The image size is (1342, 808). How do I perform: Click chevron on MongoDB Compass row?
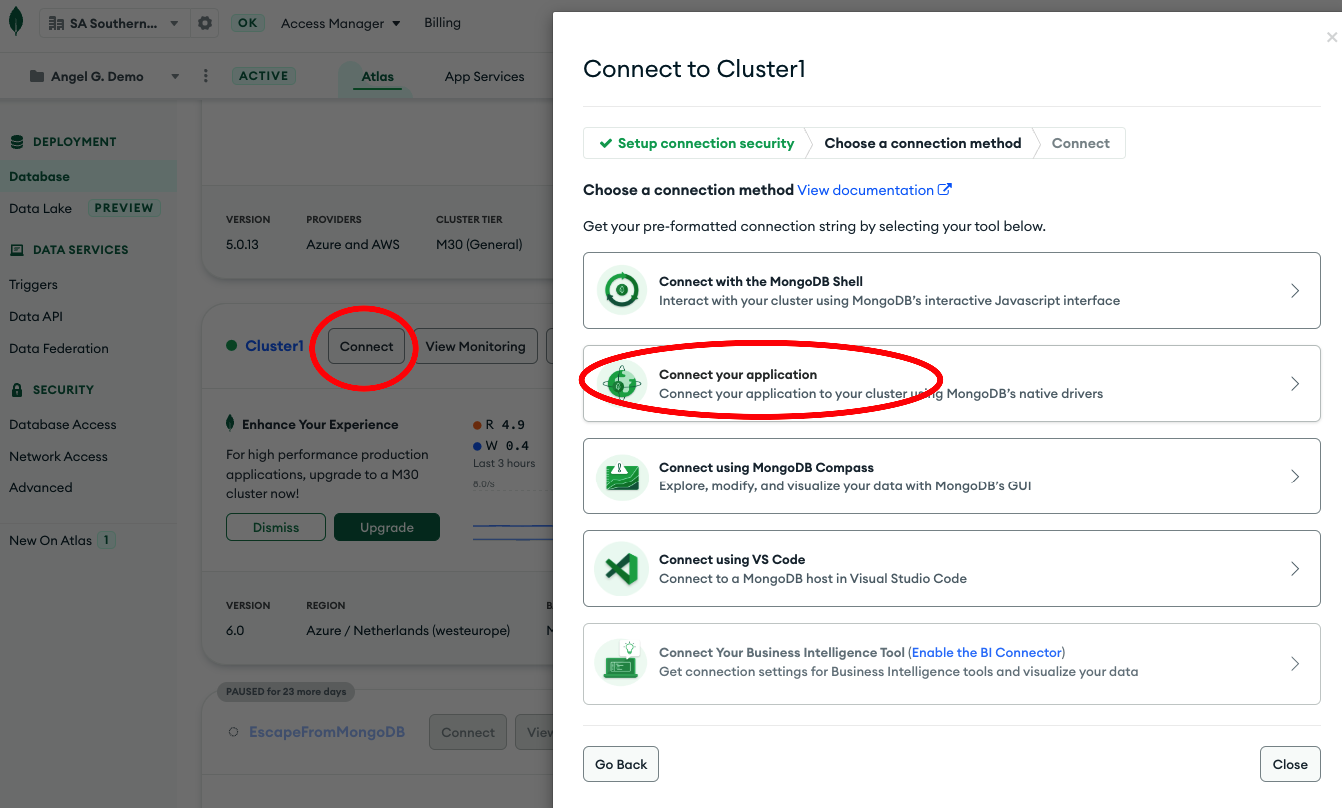pos(1295,477)
